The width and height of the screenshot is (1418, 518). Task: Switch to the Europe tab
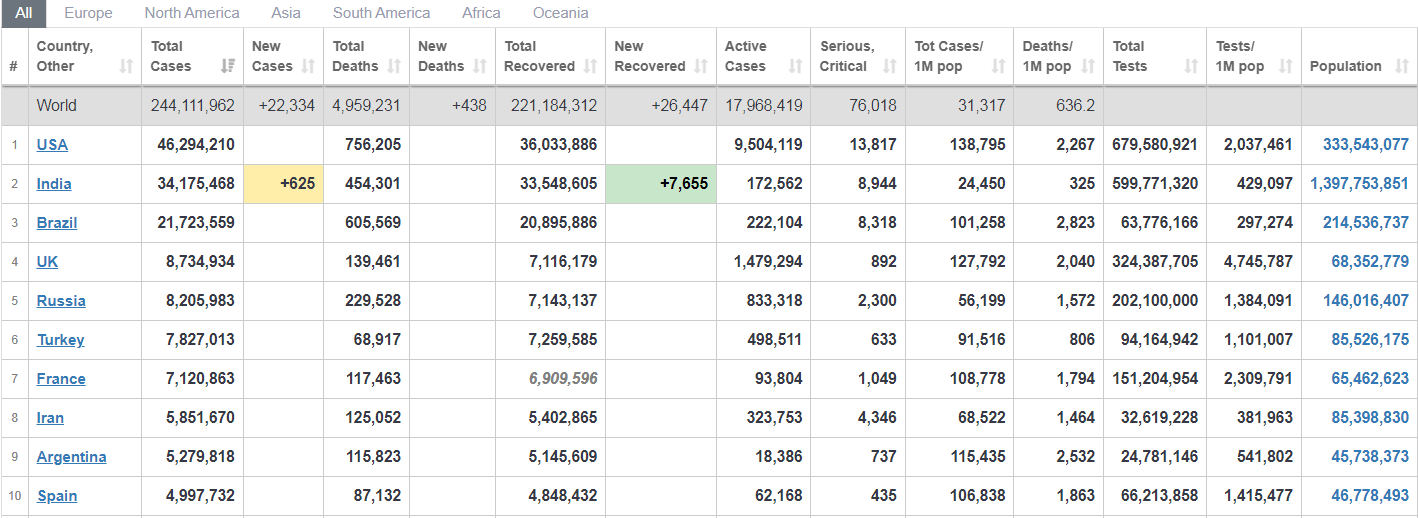(88, 13)
